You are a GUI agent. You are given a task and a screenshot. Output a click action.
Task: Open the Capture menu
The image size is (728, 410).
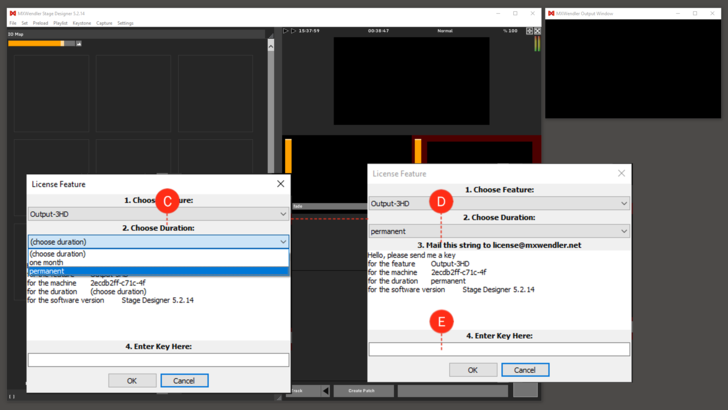(104, 23)
